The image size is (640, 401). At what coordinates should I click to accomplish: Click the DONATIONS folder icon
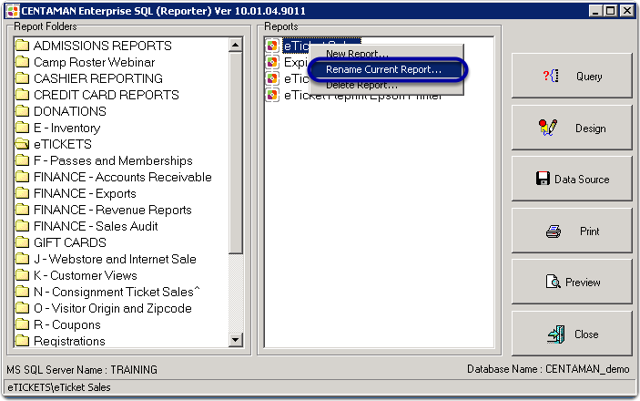click(x=22, y=112)
